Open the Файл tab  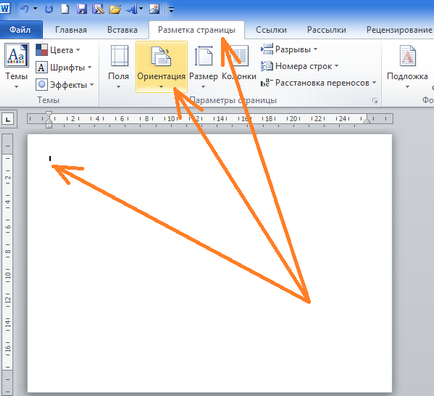coord(20,30)
